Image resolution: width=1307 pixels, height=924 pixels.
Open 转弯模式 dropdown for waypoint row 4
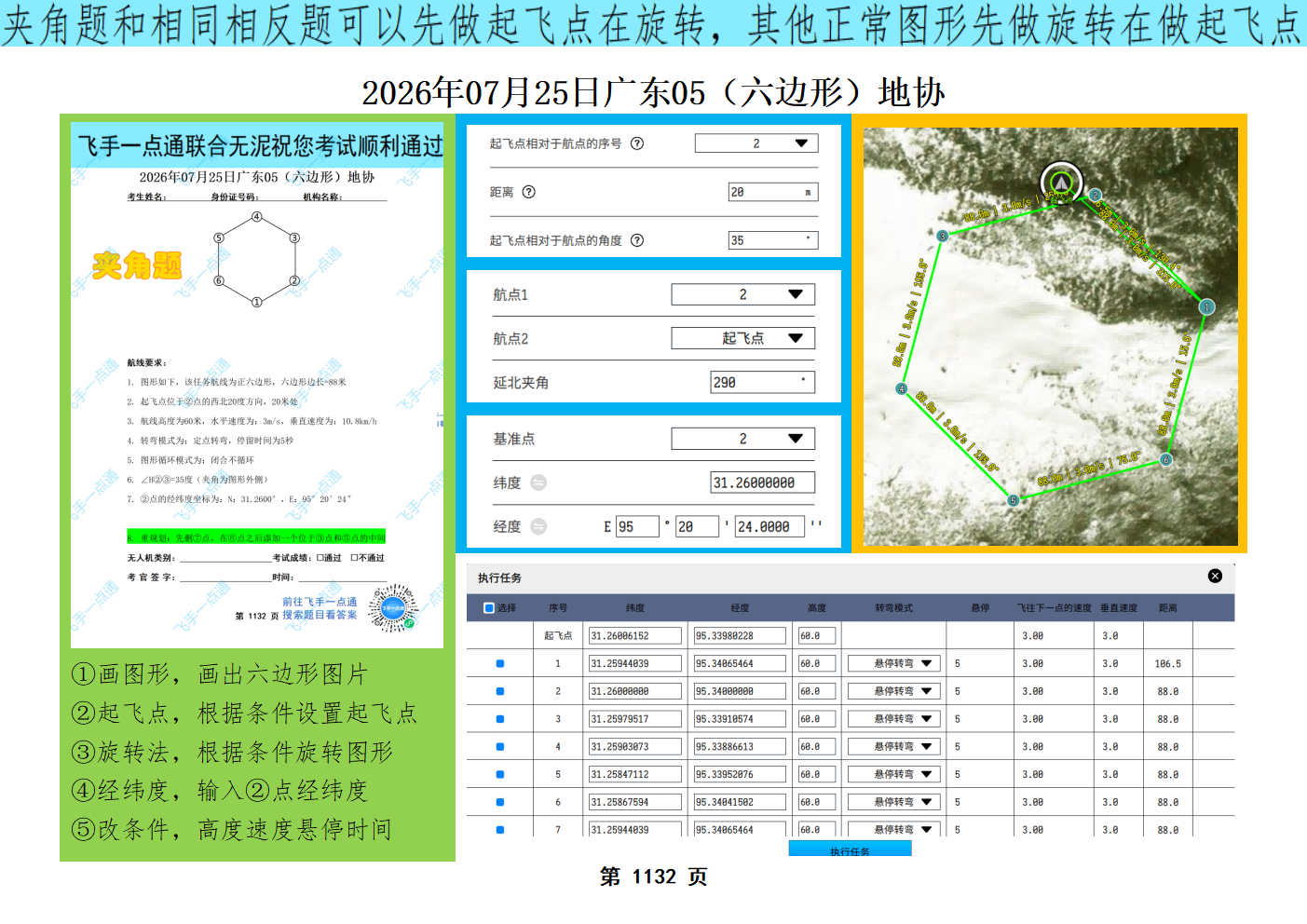(894, 747)
